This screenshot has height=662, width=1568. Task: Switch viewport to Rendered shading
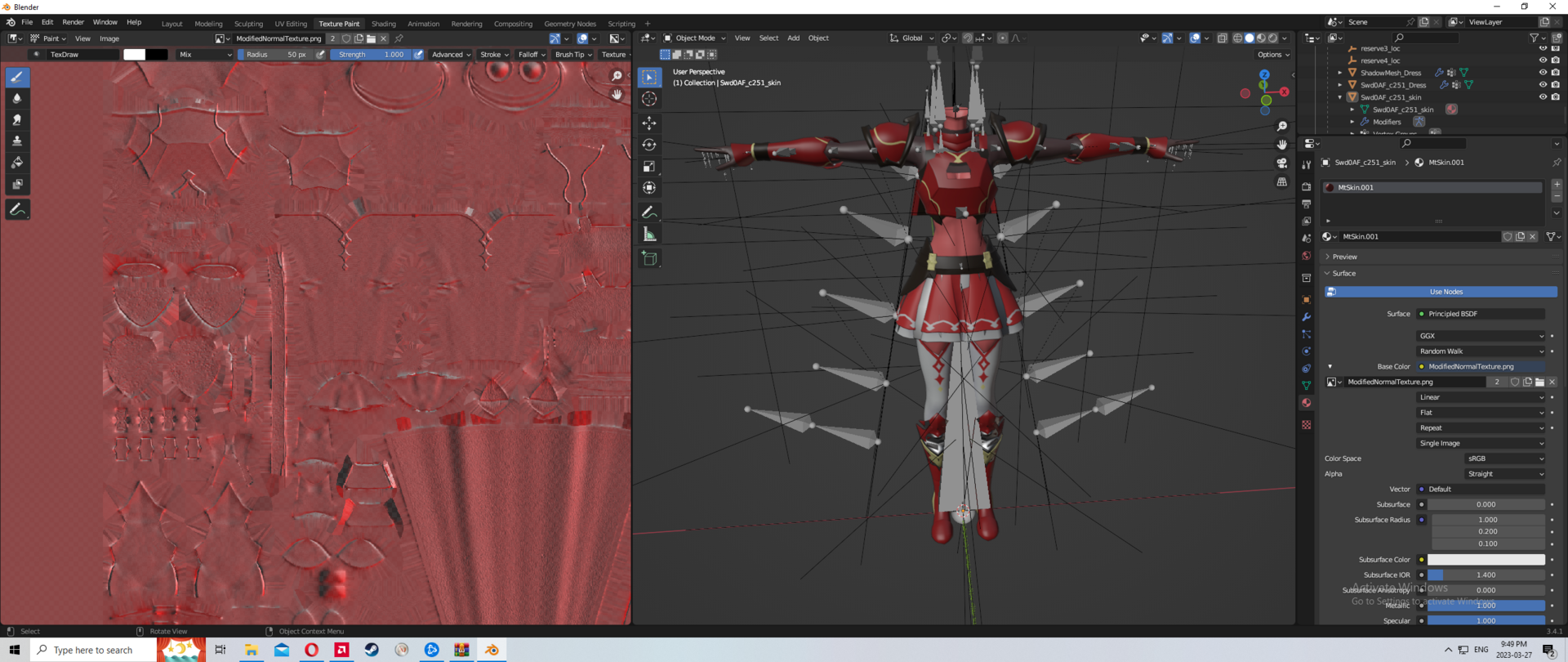pyautogui.click(x=1273, y=38)
